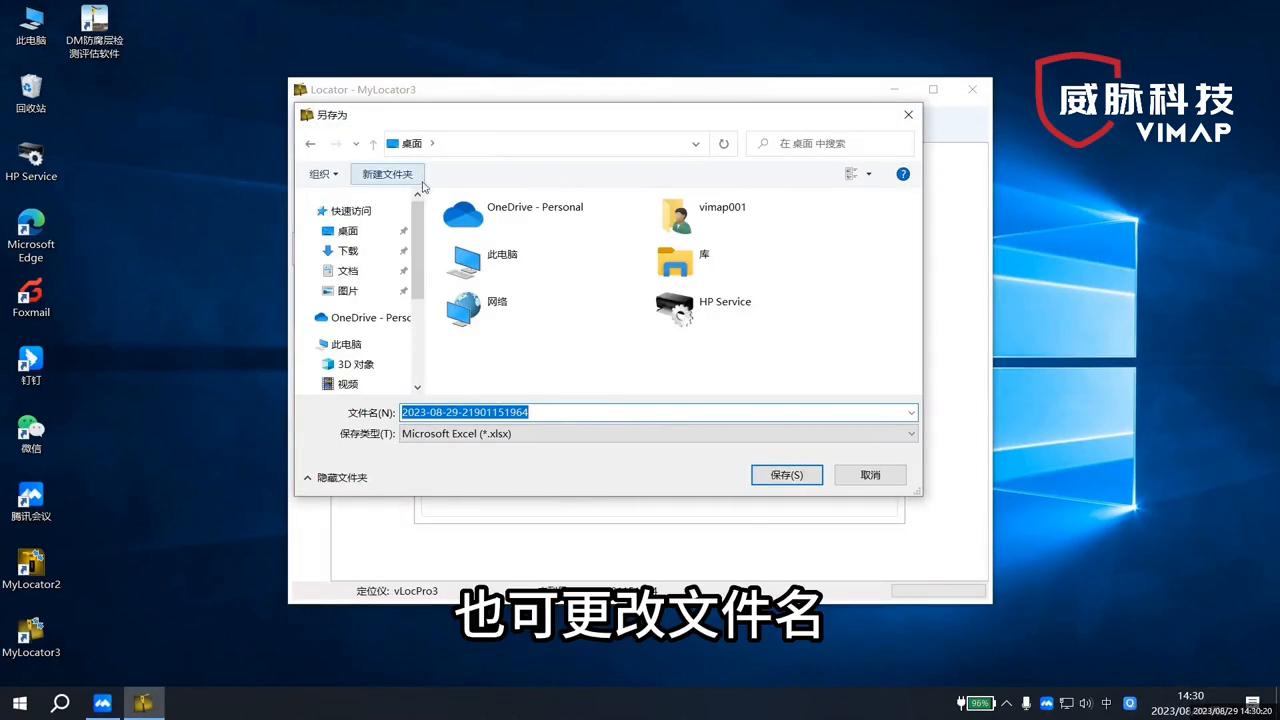The height and width of the screenshot is (720, 1280).
Task: Click the 取消 cancel button
Action: coord(870,475)
